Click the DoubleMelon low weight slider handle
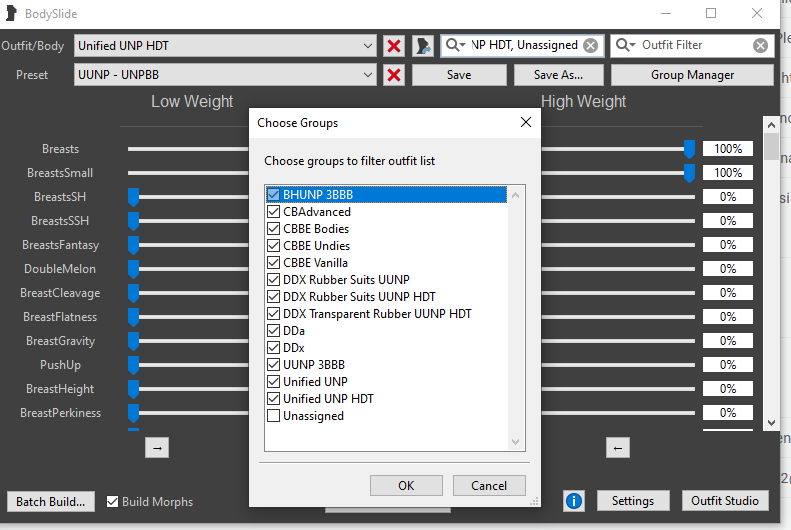The image size is (791, 530). click(133, 269)
